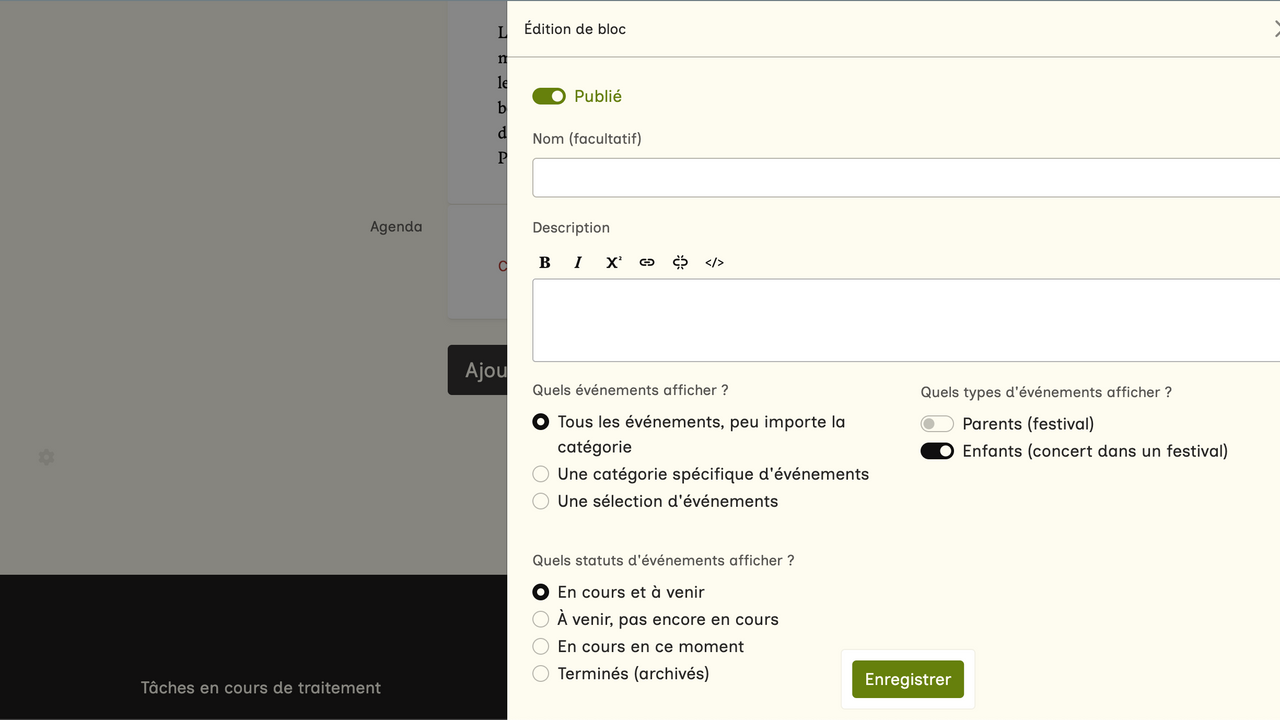This screenshot has height=720, width=1280.
Task: Toggle superscript formatting in Description toolbar
Action: coord(613,262)
